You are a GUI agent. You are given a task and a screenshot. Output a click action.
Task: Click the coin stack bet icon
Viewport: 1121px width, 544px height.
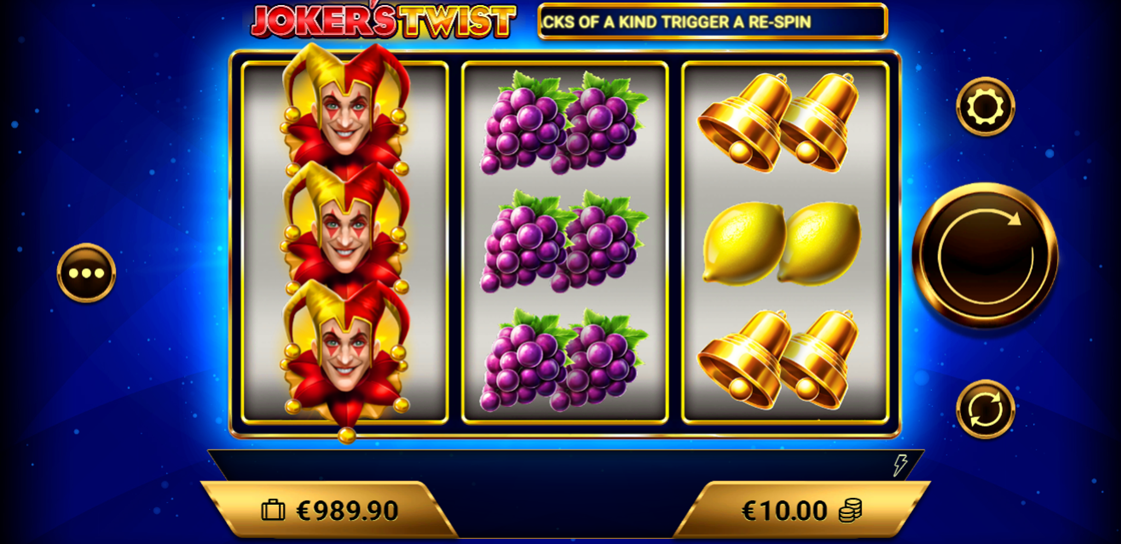tap(850, 510)
